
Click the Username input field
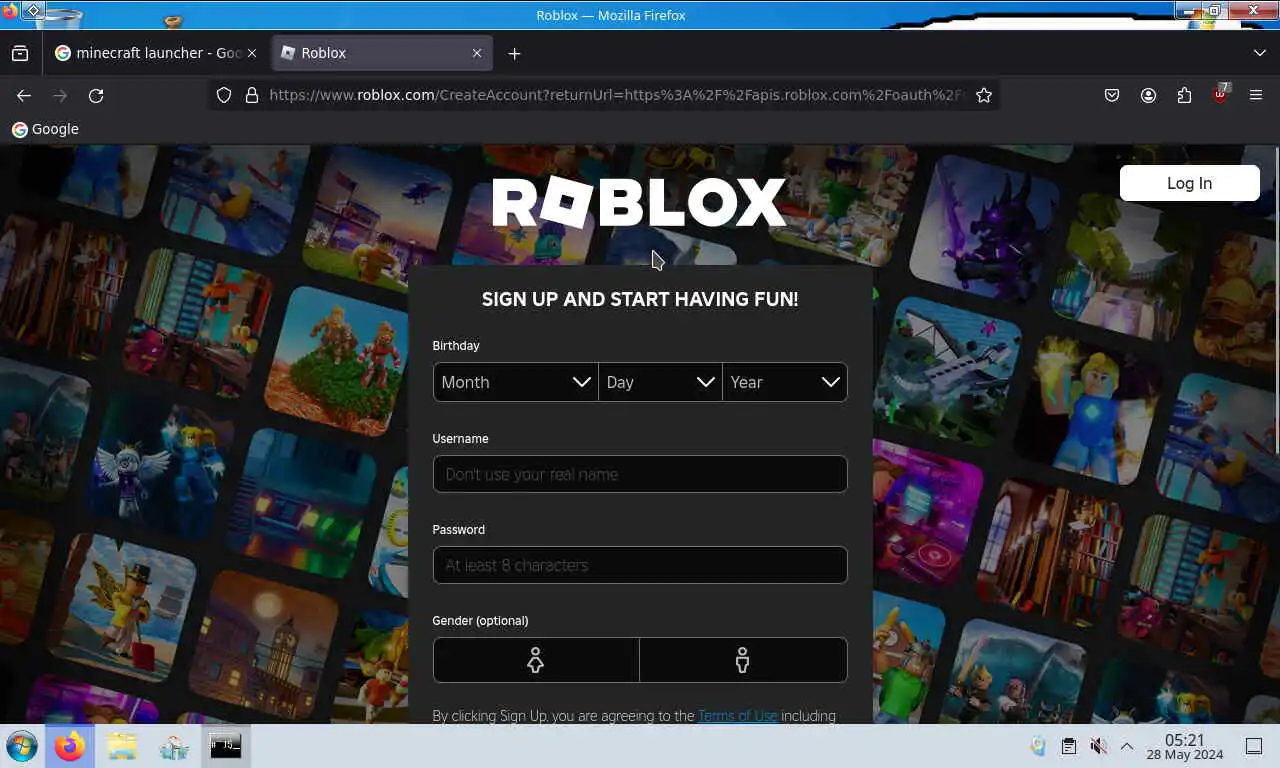click(x=640, y=474)
